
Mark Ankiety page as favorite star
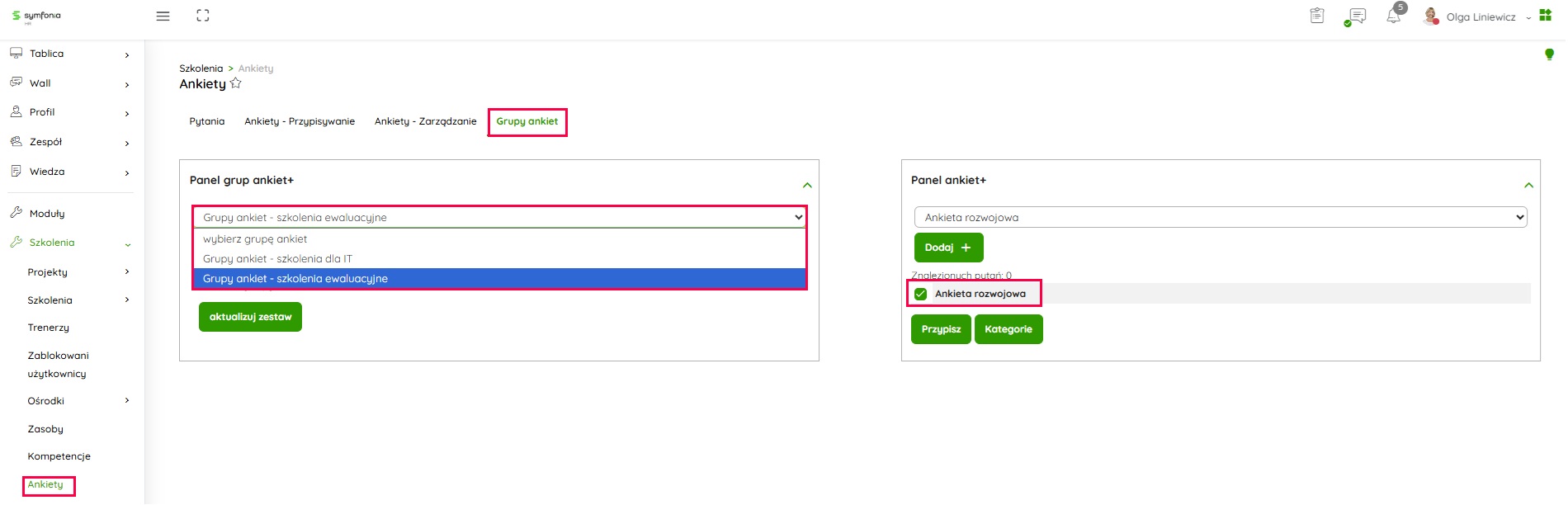[x=236, y=83]
